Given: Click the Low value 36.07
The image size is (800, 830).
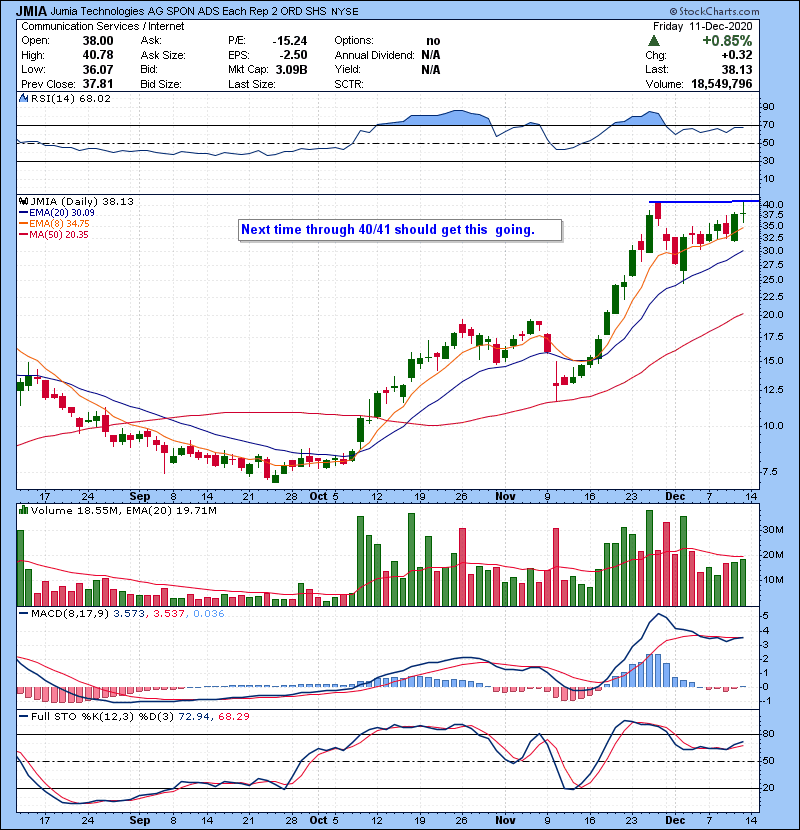Looking at the screenshot, I should tap(98, 69).
